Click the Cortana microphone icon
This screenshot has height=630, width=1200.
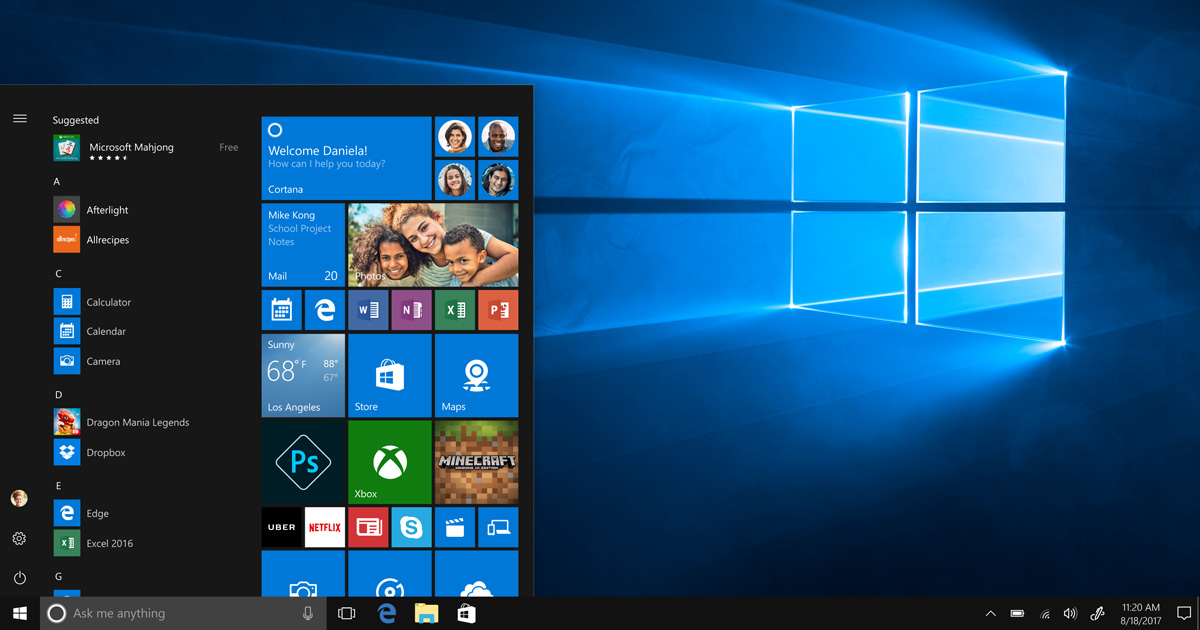pos(308,613)
